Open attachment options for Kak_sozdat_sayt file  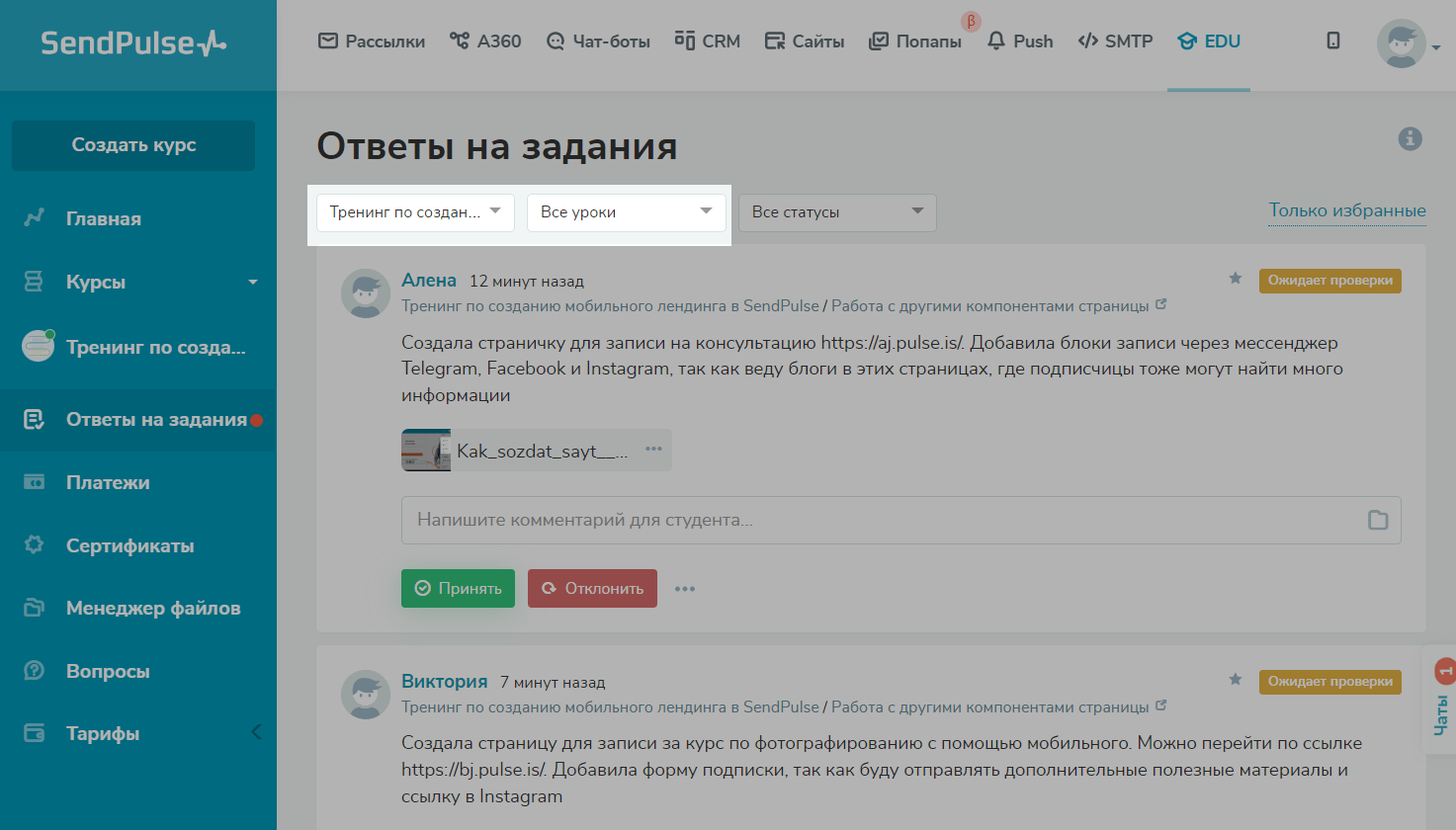pyautogui.click(x=653, y=450)
